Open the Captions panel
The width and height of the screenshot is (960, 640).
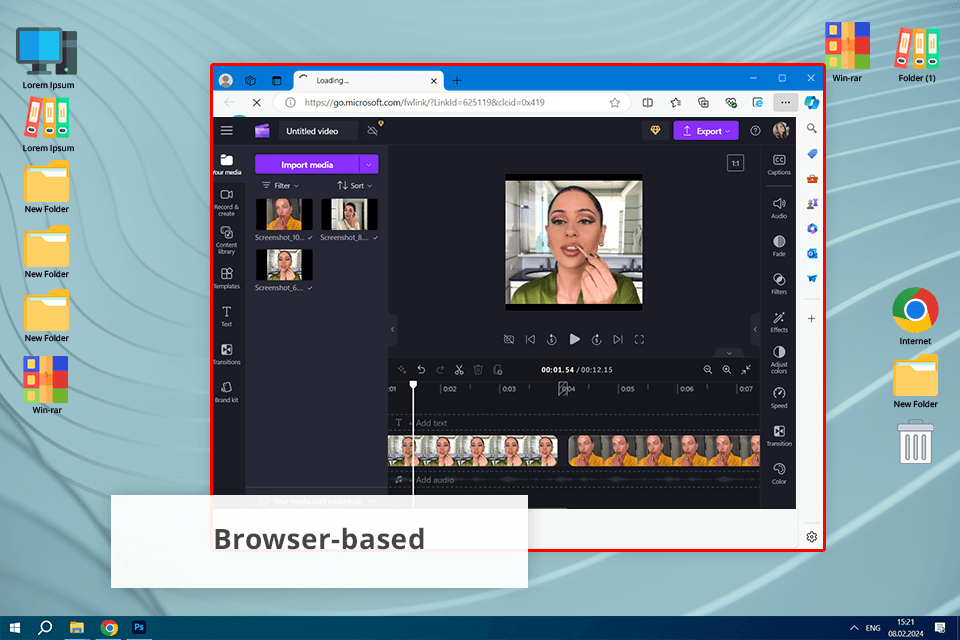click(x=779, y=165)
